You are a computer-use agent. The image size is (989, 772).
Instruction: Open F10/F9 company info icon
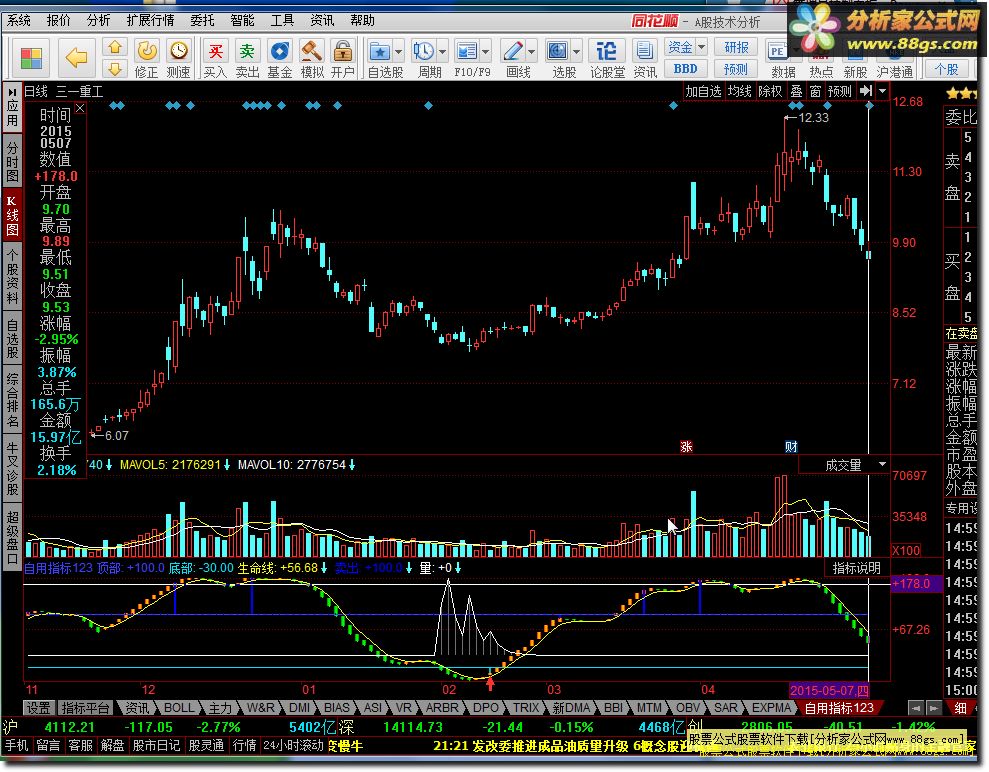[x=467, y=51]
